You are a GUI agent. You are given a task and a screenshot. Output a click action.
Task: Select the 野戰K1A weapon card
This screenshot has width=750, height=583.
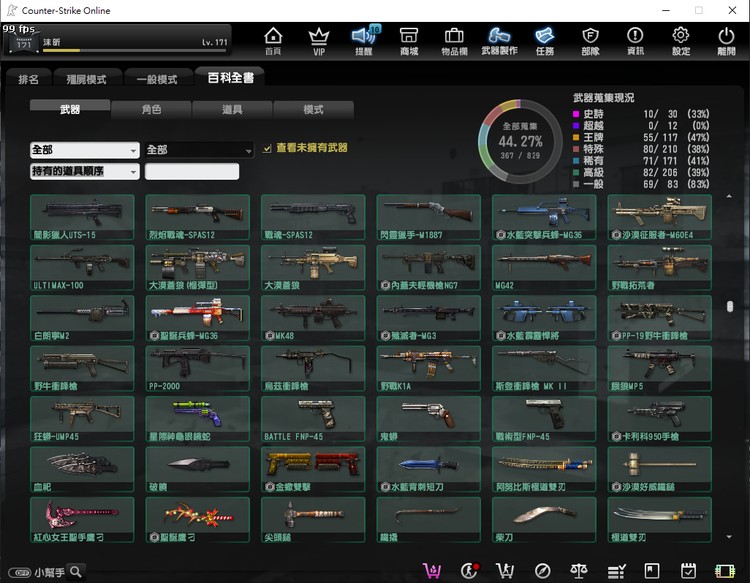pyautogui.click(x=429, y=368)
